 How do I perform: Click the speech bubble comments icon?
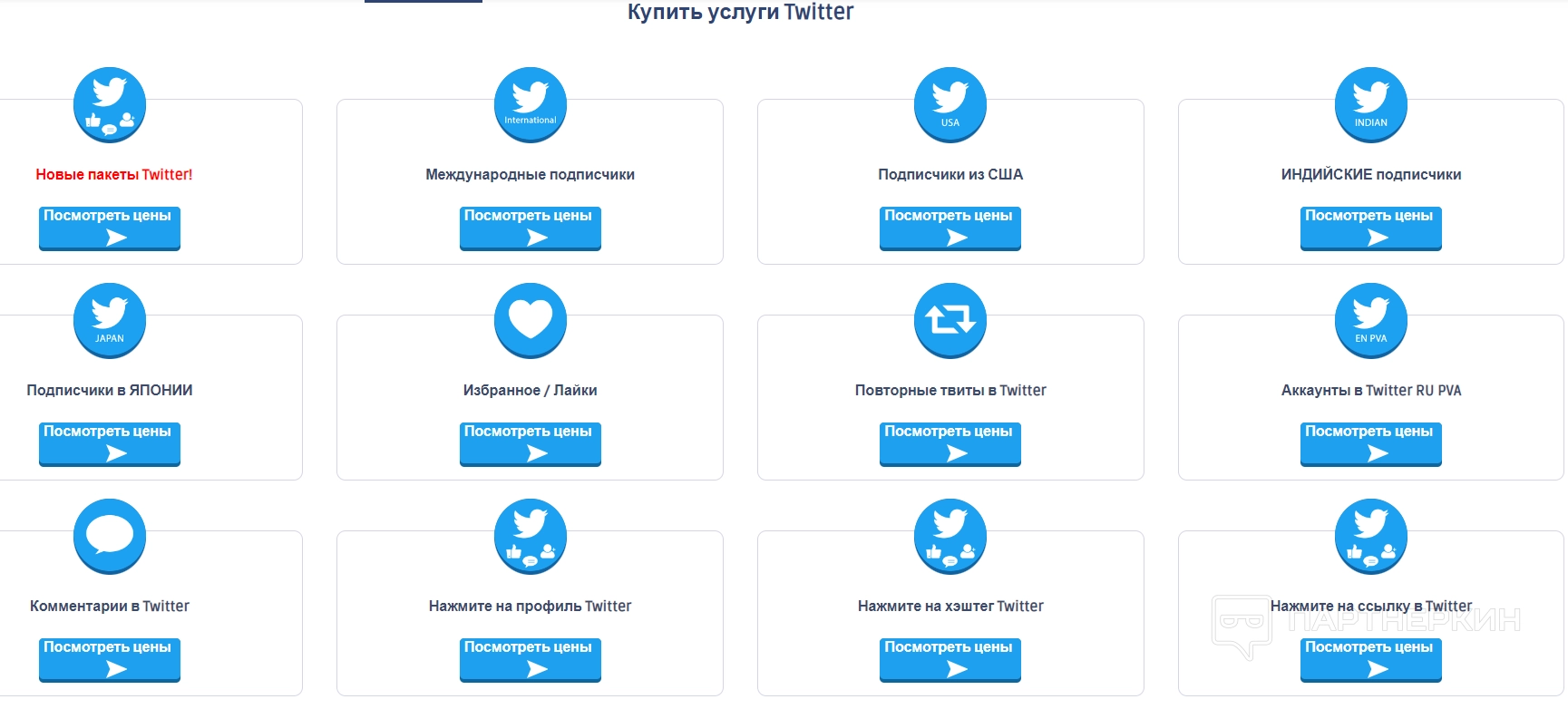[110, 536]
